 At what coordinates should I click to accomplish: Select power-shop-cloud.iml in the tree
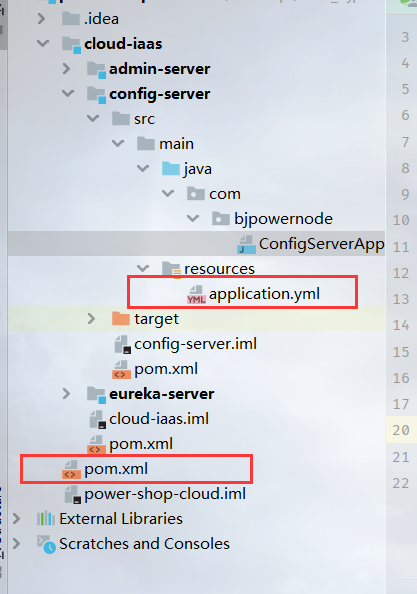point(165,494)
